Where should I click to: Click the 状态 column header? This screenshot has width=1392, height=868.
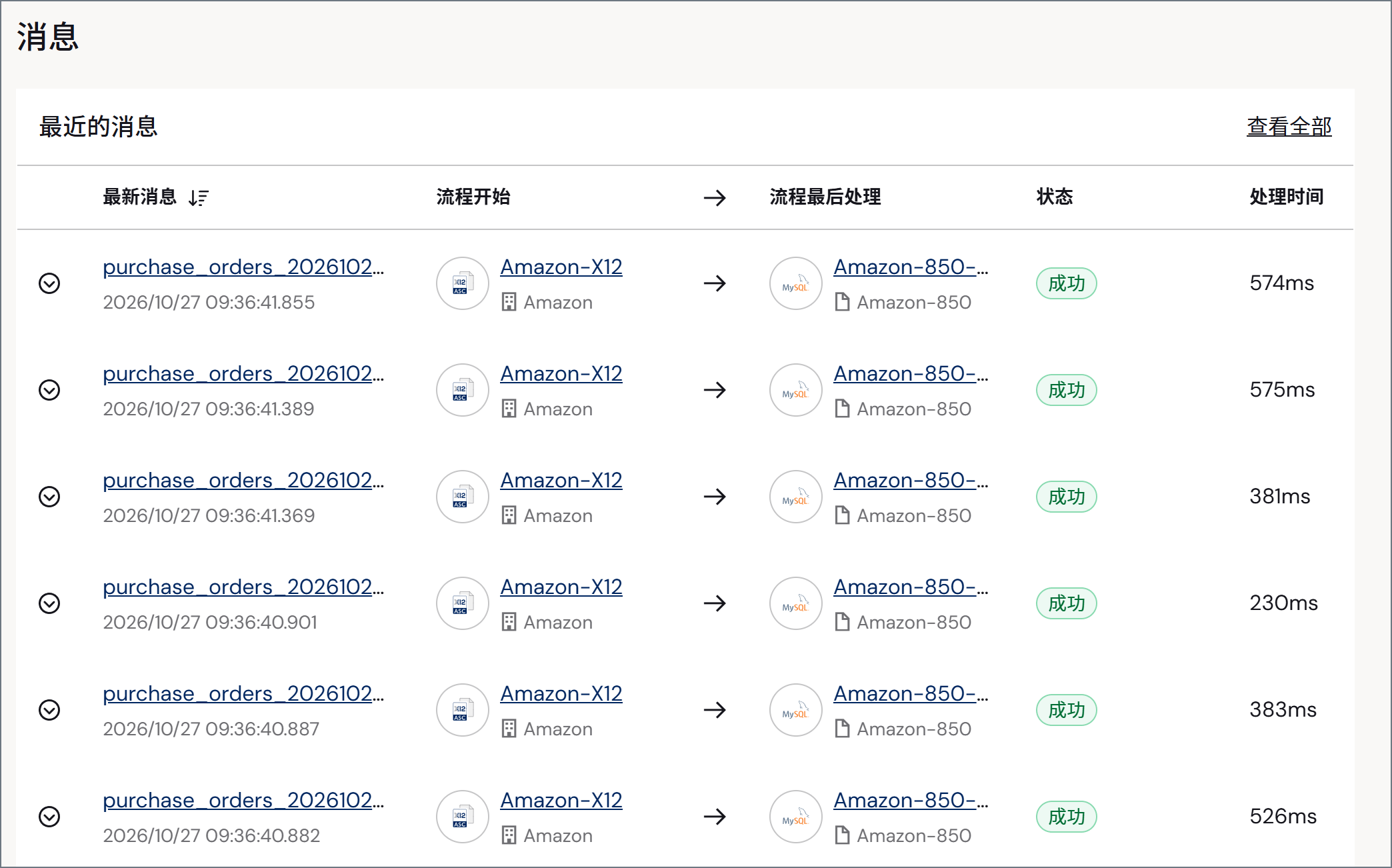[x=1055, y=197]
